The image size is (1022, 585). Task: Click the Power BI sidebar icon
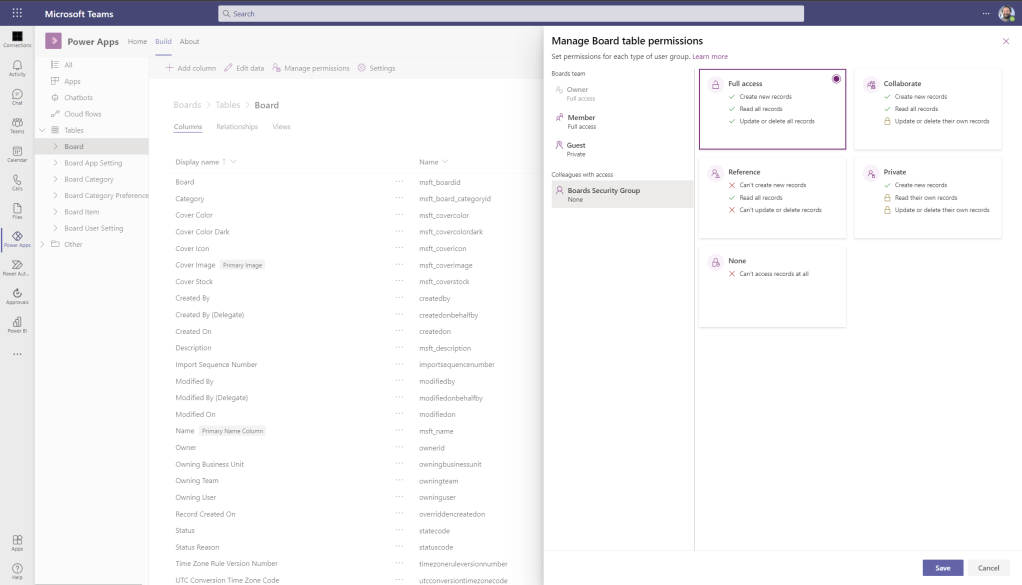[x=17, y=325]
